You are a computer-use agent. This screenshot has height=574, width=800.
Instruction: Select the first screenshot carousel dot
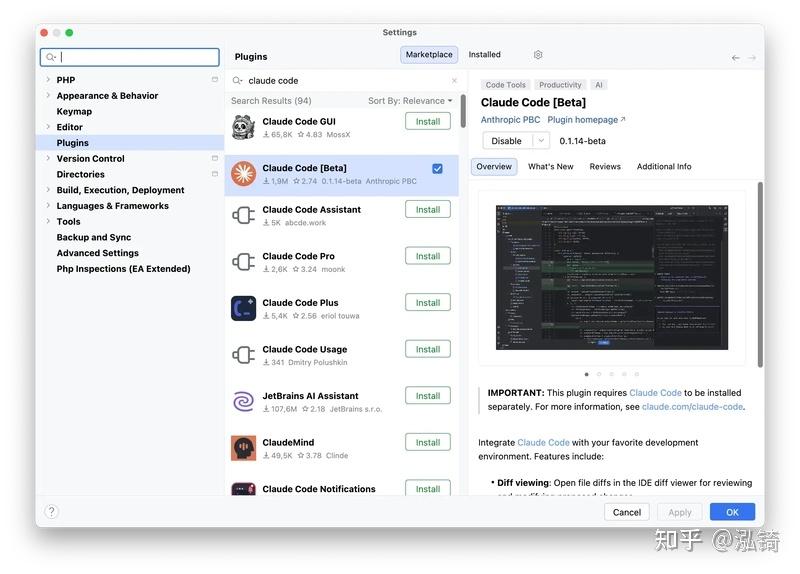coord(586,375)
